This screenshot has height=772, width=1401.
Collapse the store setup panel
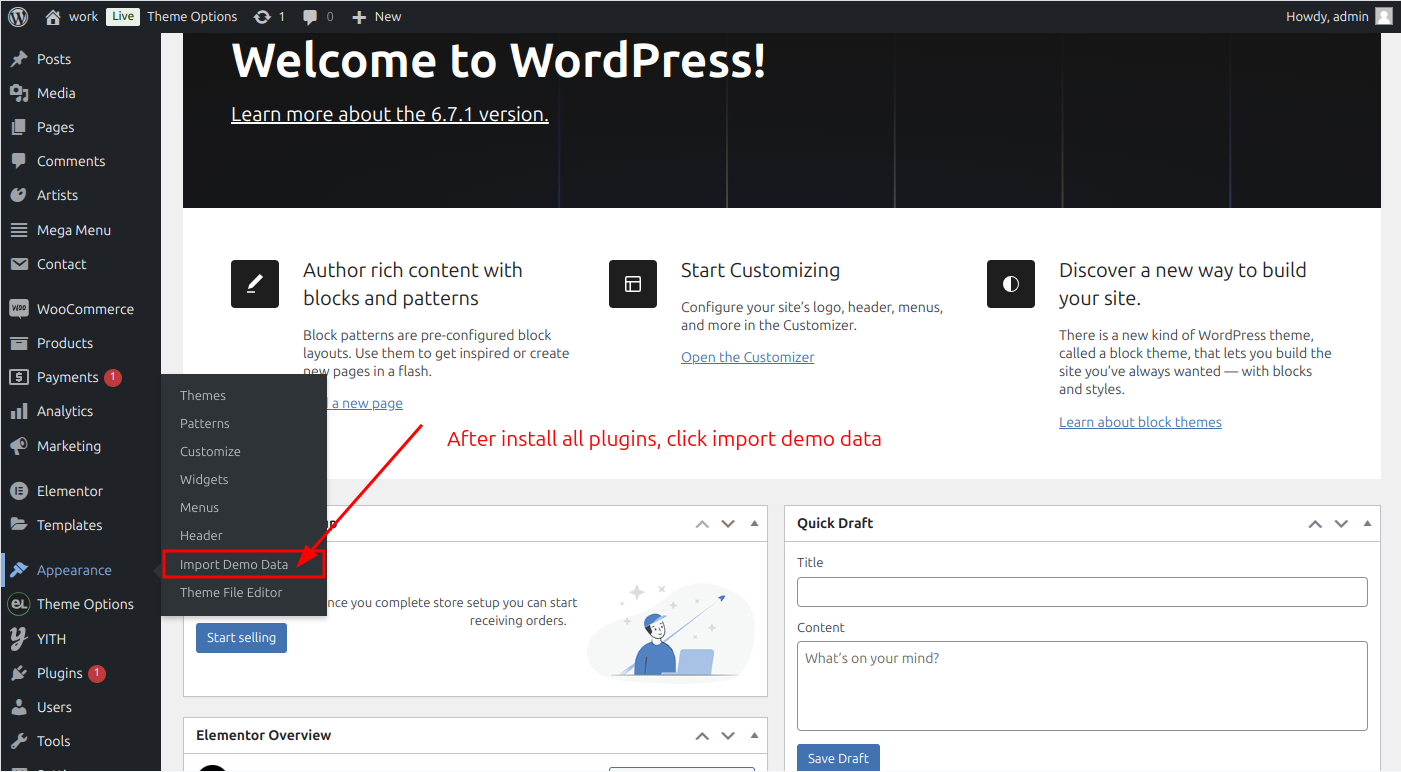[x=754, y=524]
